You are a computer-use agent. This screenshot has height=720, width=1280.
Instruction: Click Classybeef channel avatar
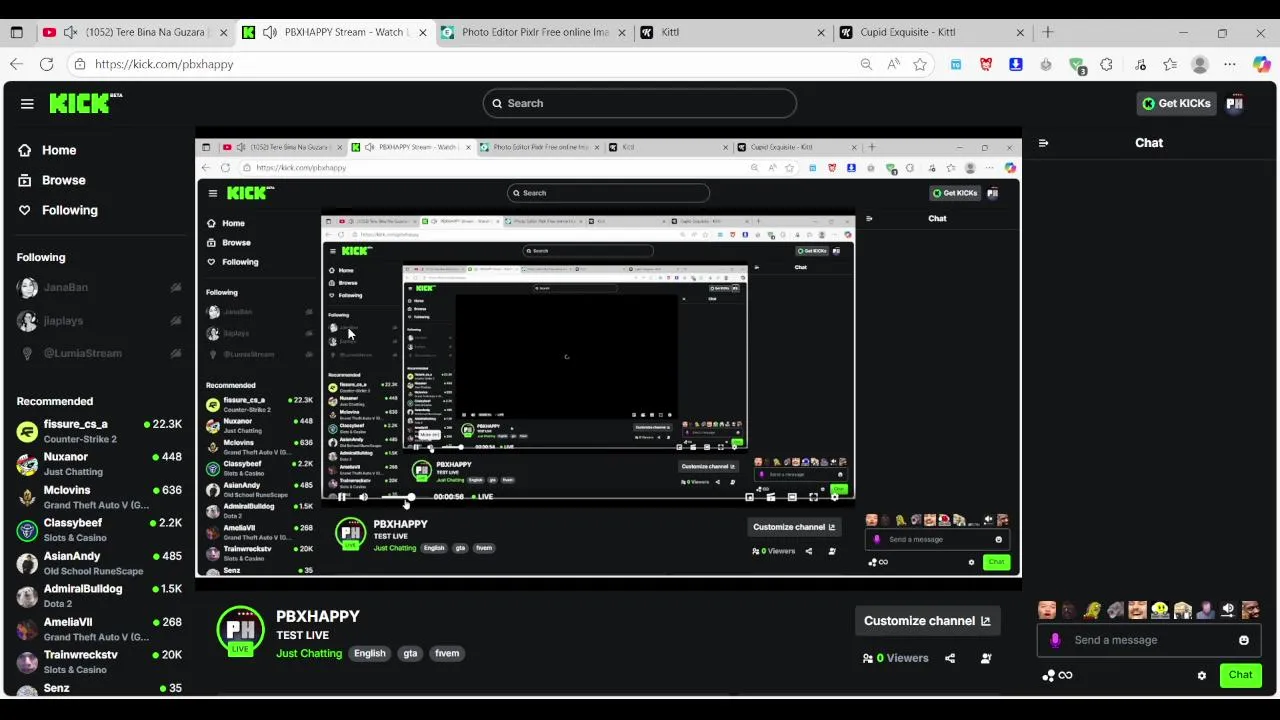point(27,530)
